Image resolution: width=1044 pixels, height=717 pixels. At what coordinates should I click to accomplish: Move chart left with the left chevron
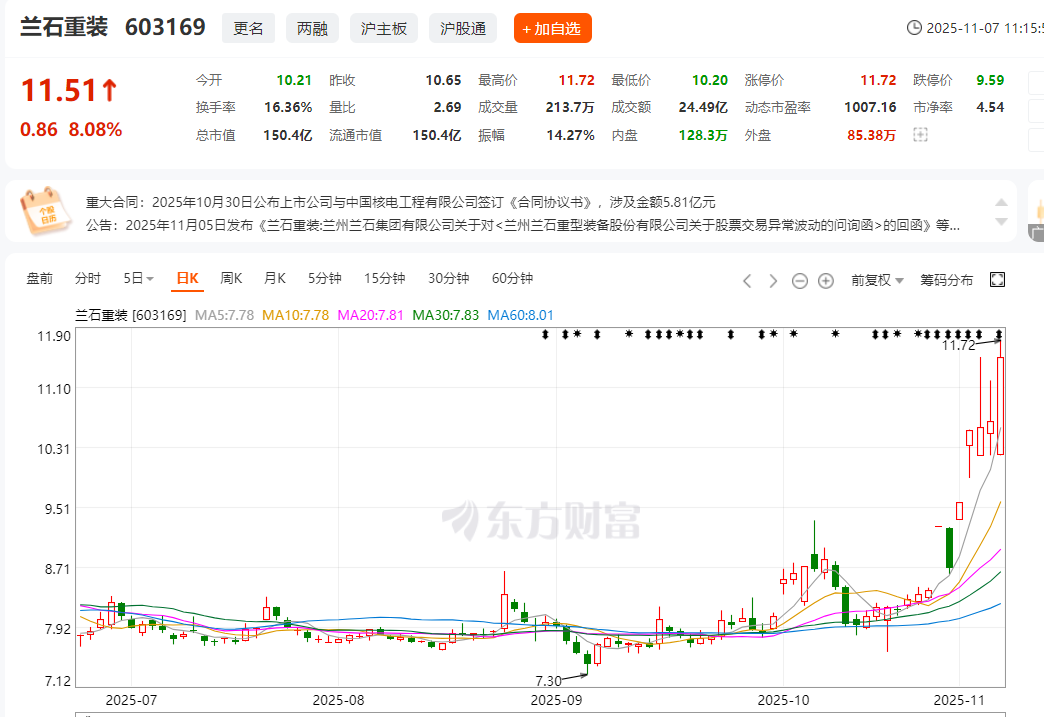coord(747,281)
